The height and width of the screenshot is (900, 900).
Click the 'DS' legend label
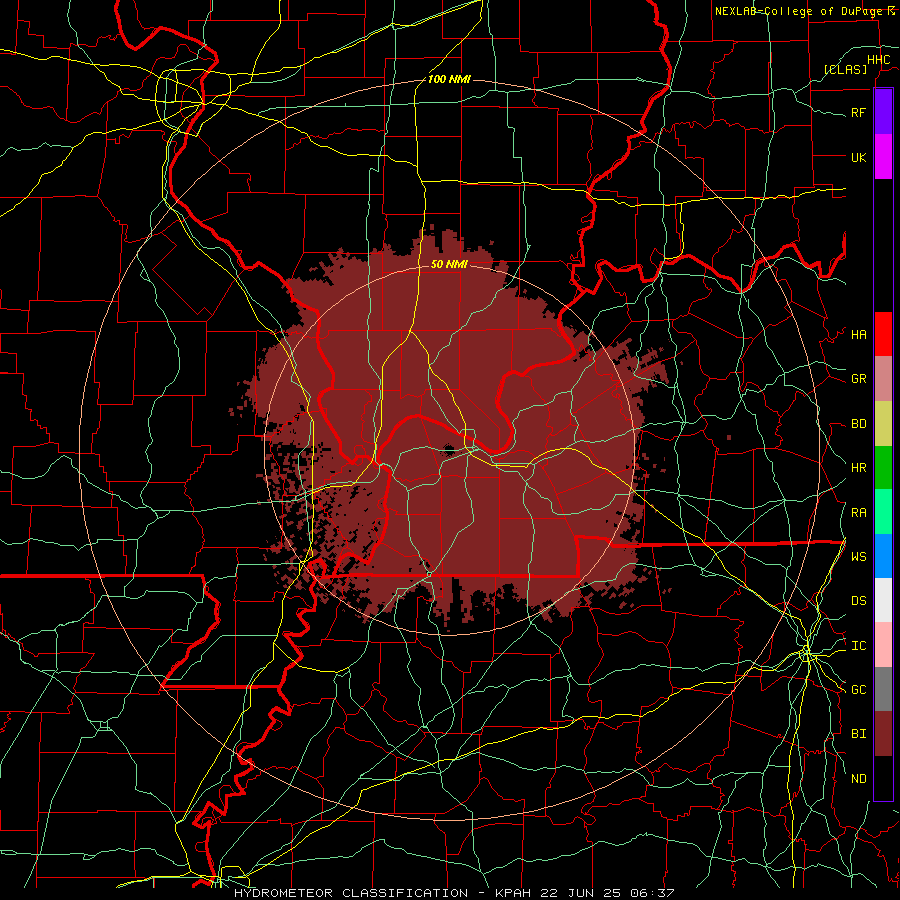pyautogui.click(x=858, y=601)
